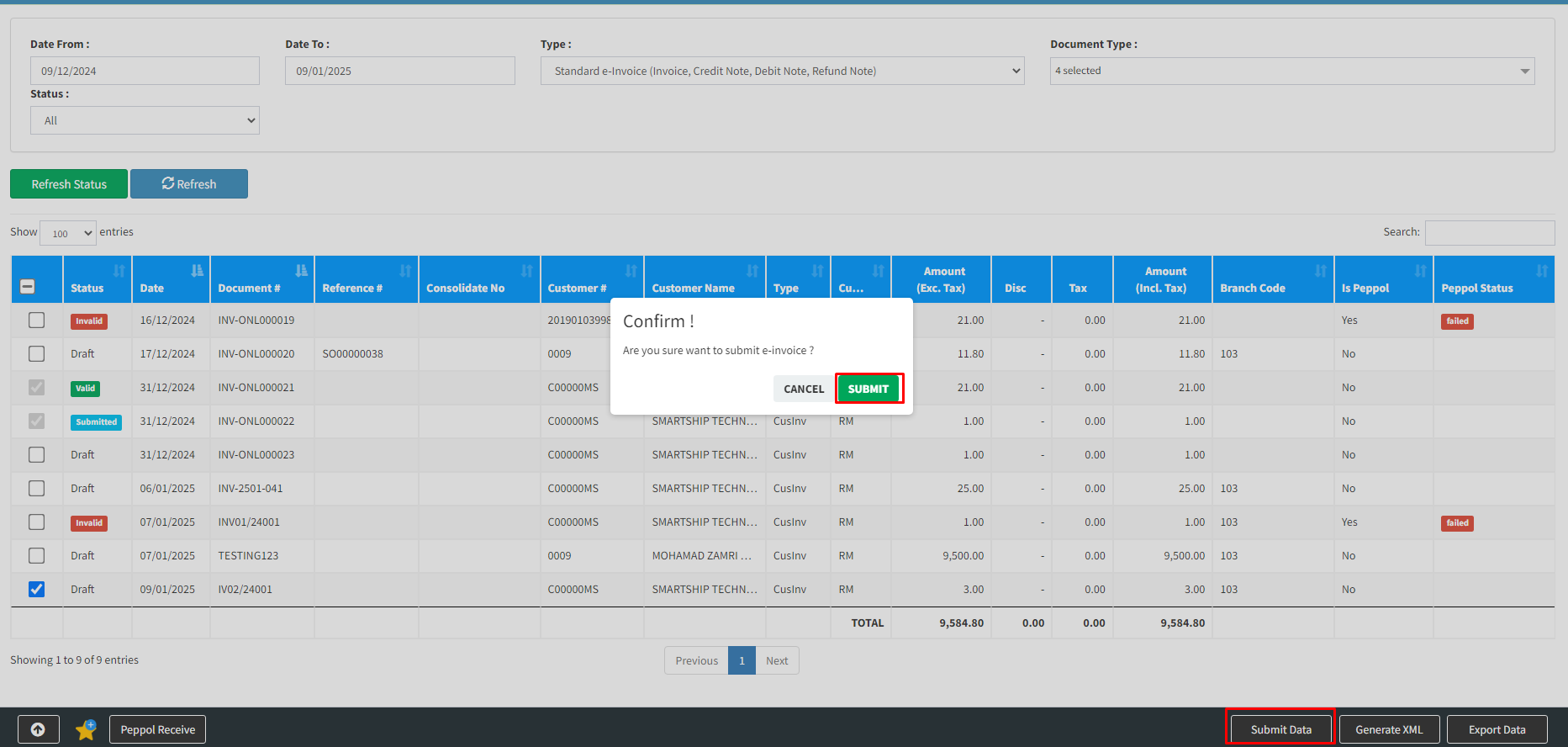Expand the Document Type multi-select dropdown
Viewport: 1568px width, 747px height.
point(1291,71)
